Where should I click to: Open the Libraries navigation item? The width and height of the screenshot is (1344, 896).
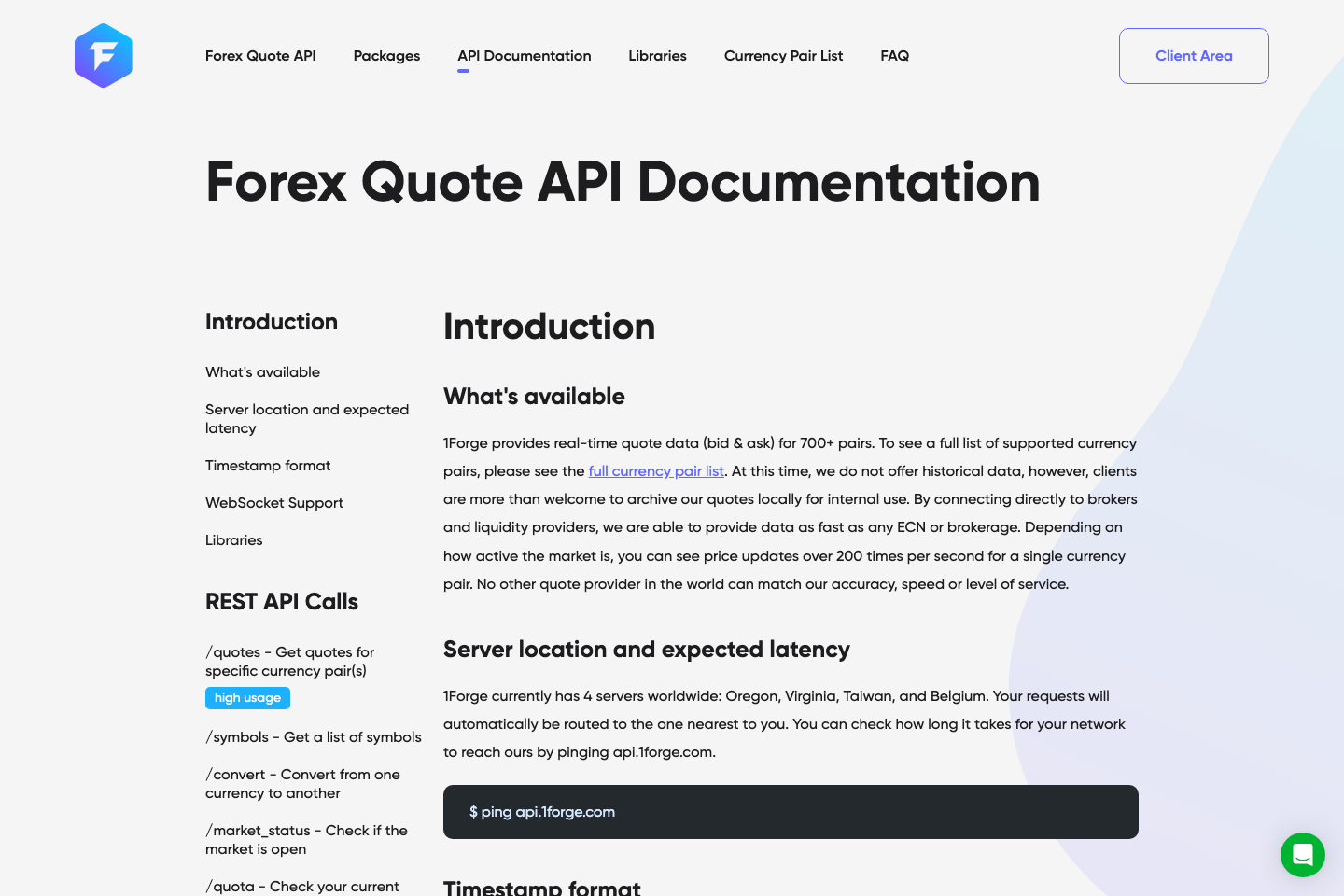click(x=657, y=56)
